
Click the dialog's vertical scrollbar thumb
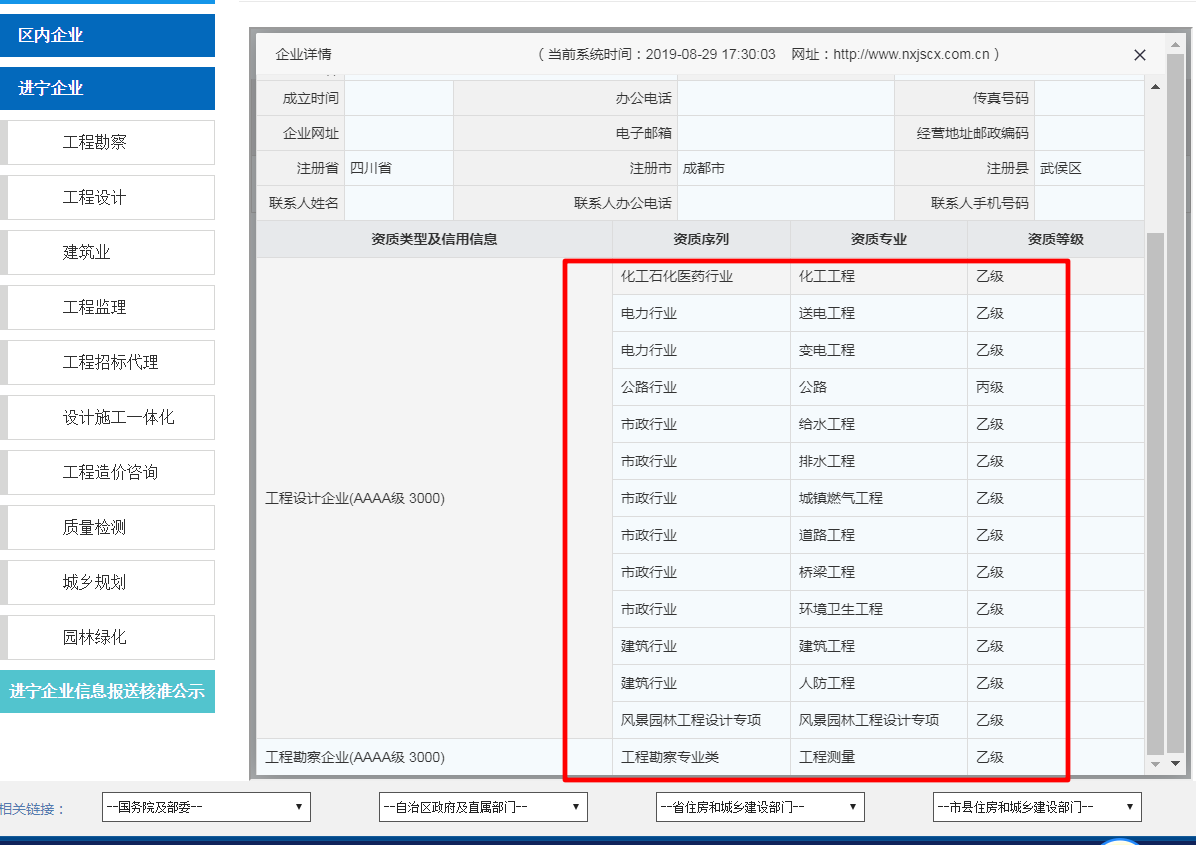pyautogui.click(x=1155, y=490)
